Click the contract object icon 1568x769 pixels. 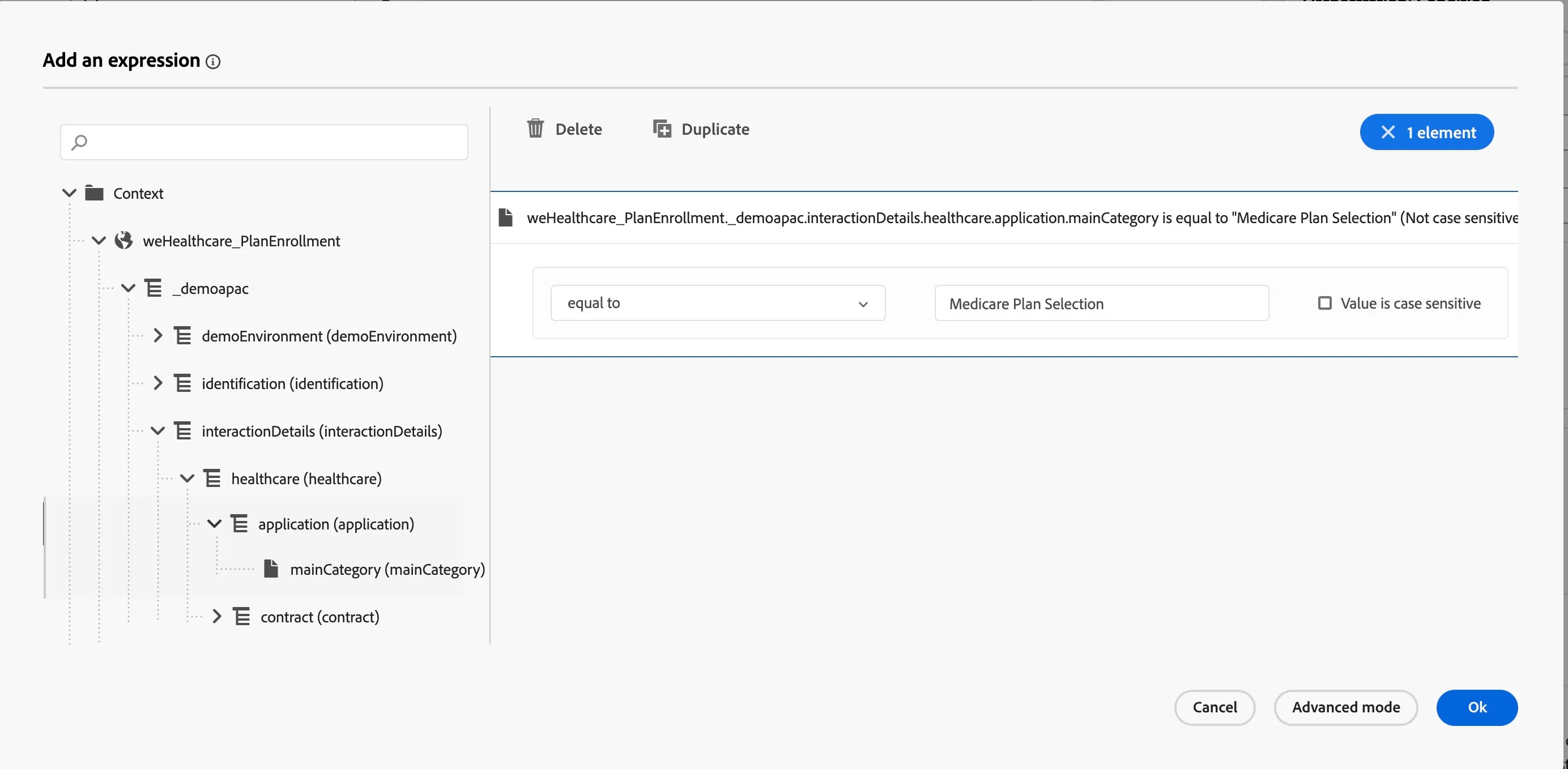(x=242, y=616)
